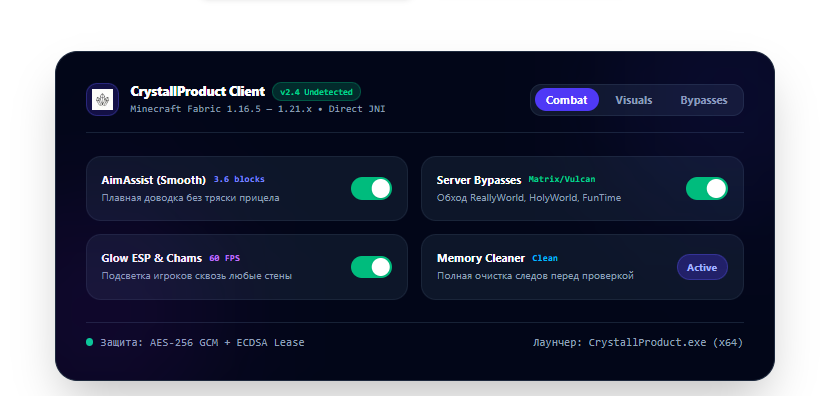Image resolution: width=838 pixels, height=396 pixels.
Task: Click the Glow ESP & Chams heading
Action: point(152,258)
